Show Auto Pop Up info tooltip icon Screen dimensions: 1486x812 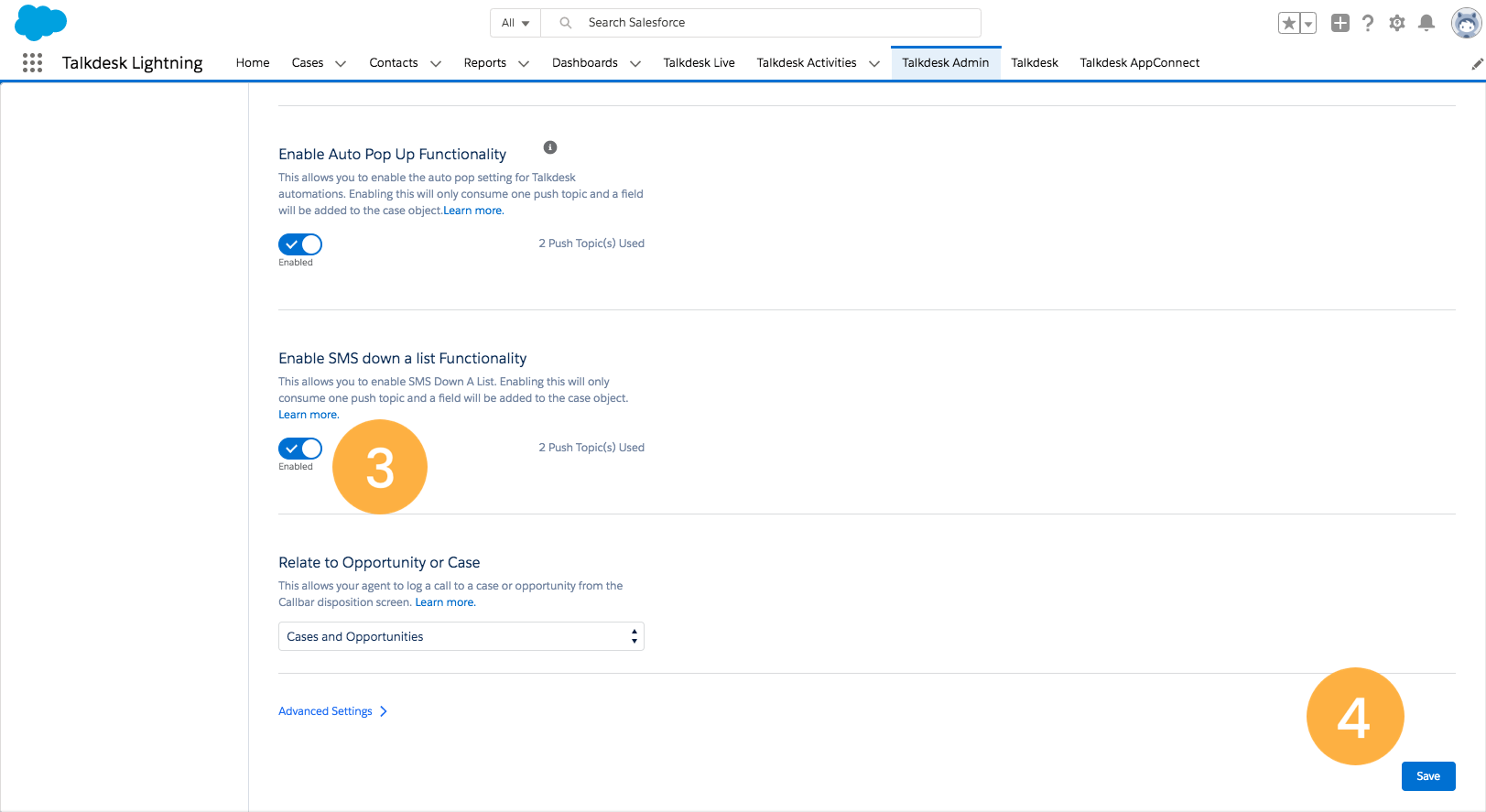click(550, 147)
